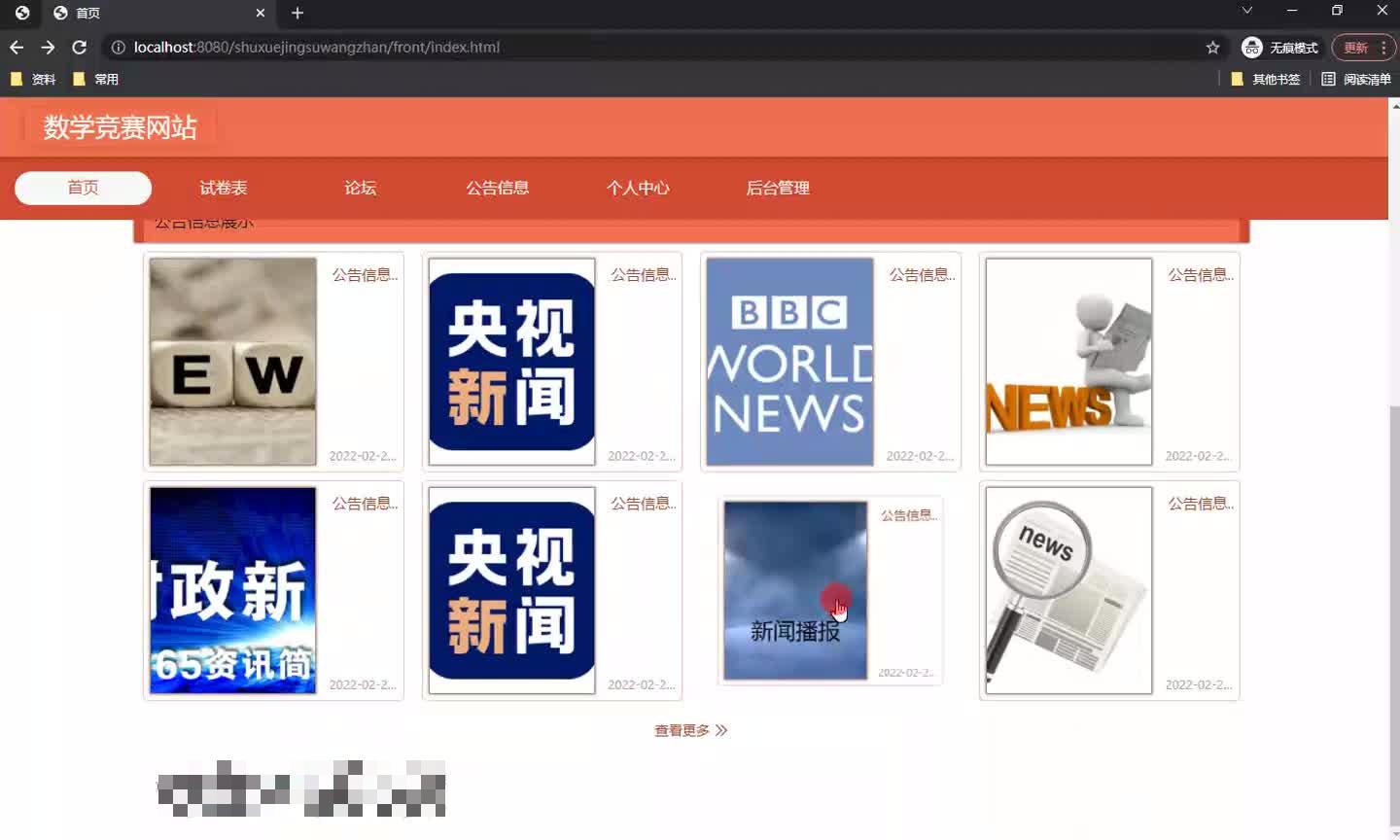Open the 后台管理 navigation item
Screen dimensions: 1400x840
point(778,188)
